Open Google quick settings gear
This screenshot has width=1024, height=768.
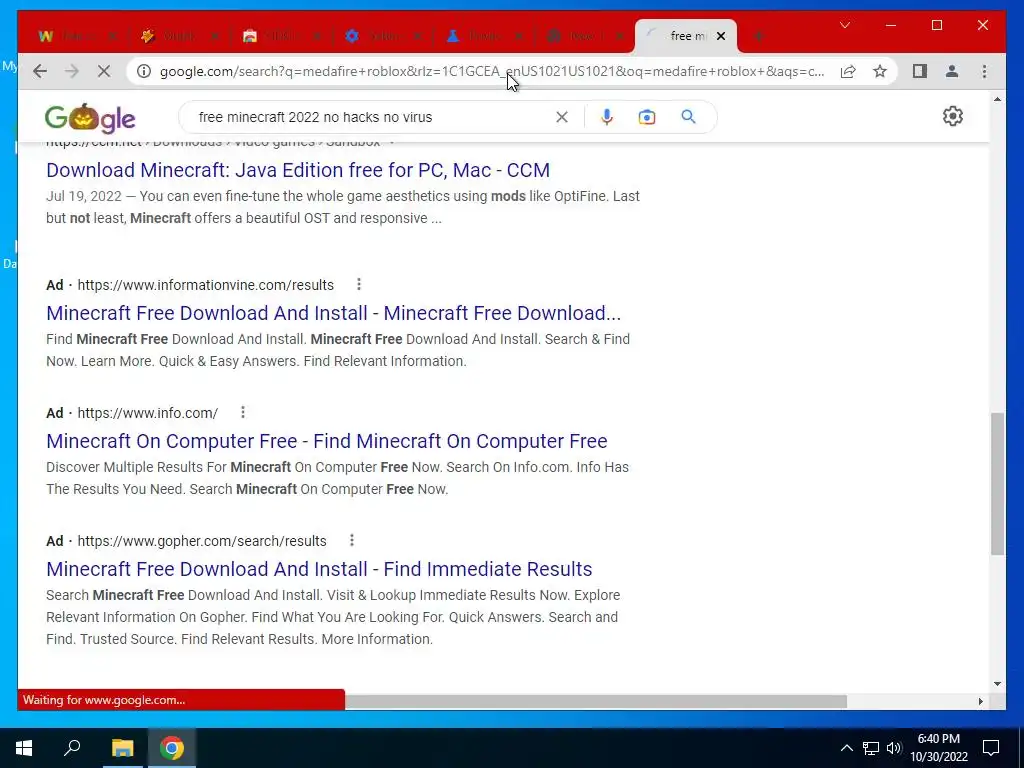click(952, 116)
